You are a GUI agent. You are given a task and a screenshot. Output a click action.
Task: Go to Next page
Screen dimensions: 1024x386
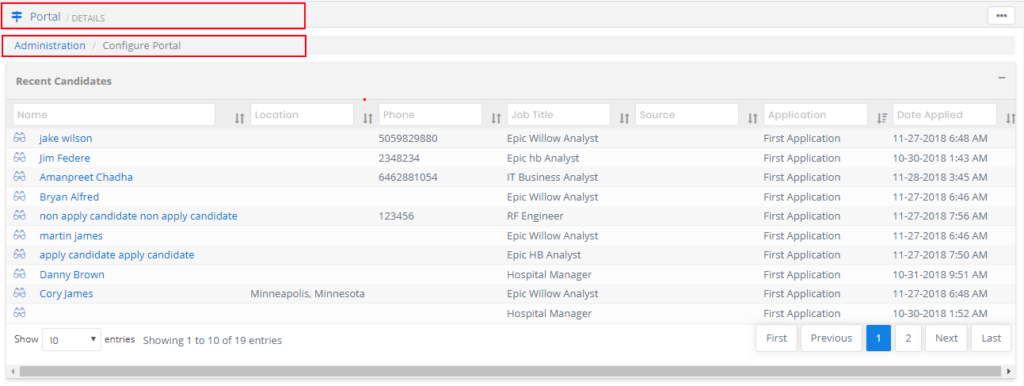tap(946, 338)
